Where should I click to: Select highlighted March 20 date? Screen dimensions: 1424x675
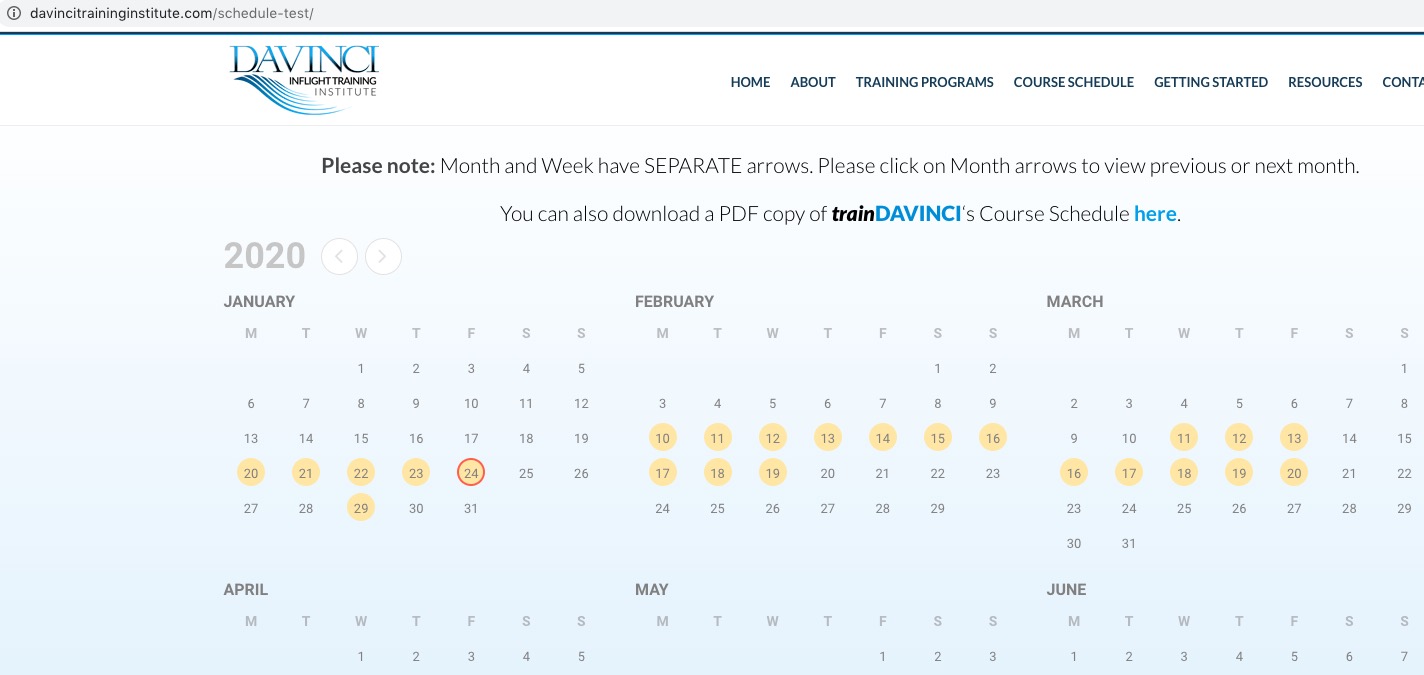(x=1294, y=473)
